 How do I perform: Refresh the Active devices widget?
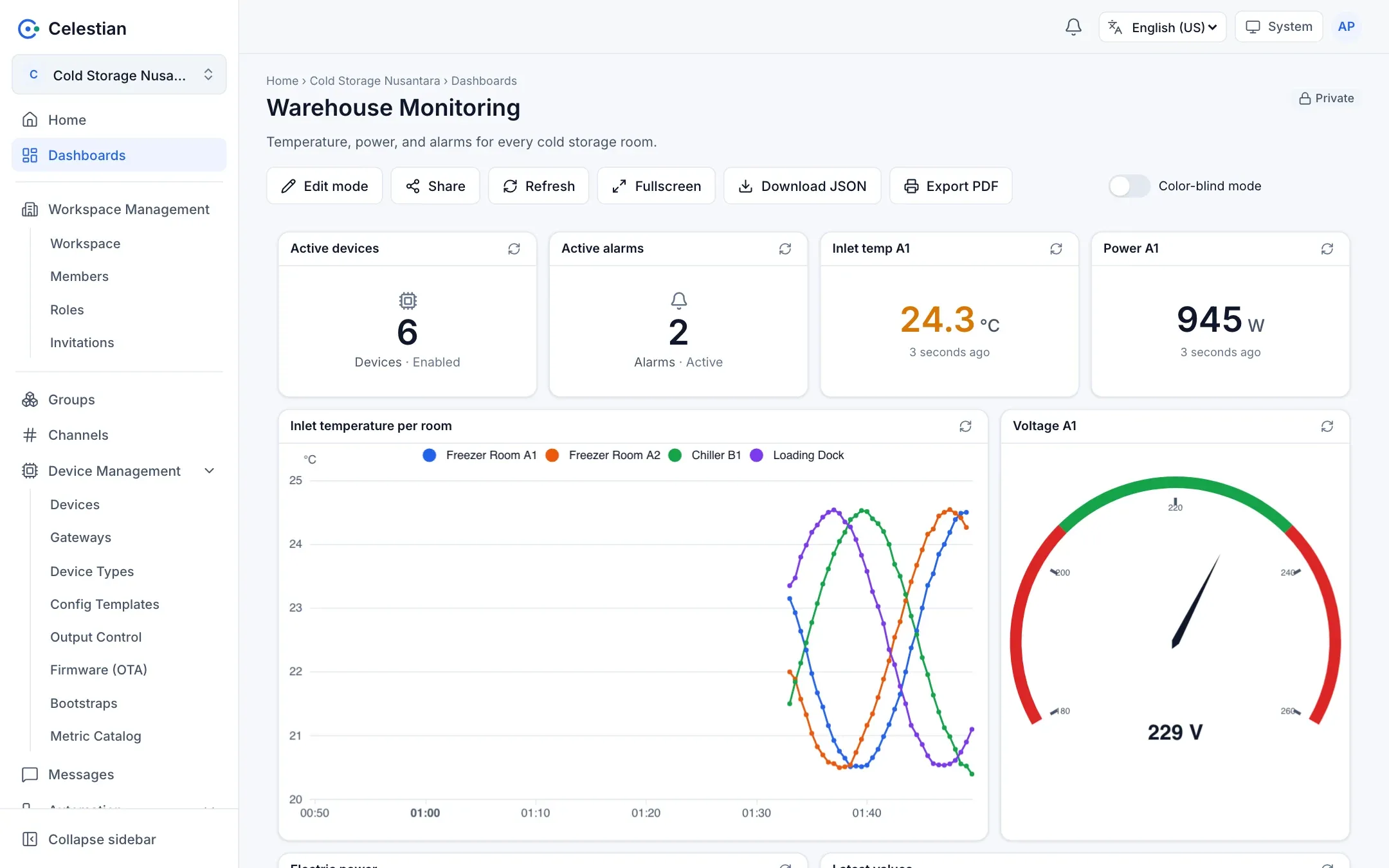(x=514, y=249)
